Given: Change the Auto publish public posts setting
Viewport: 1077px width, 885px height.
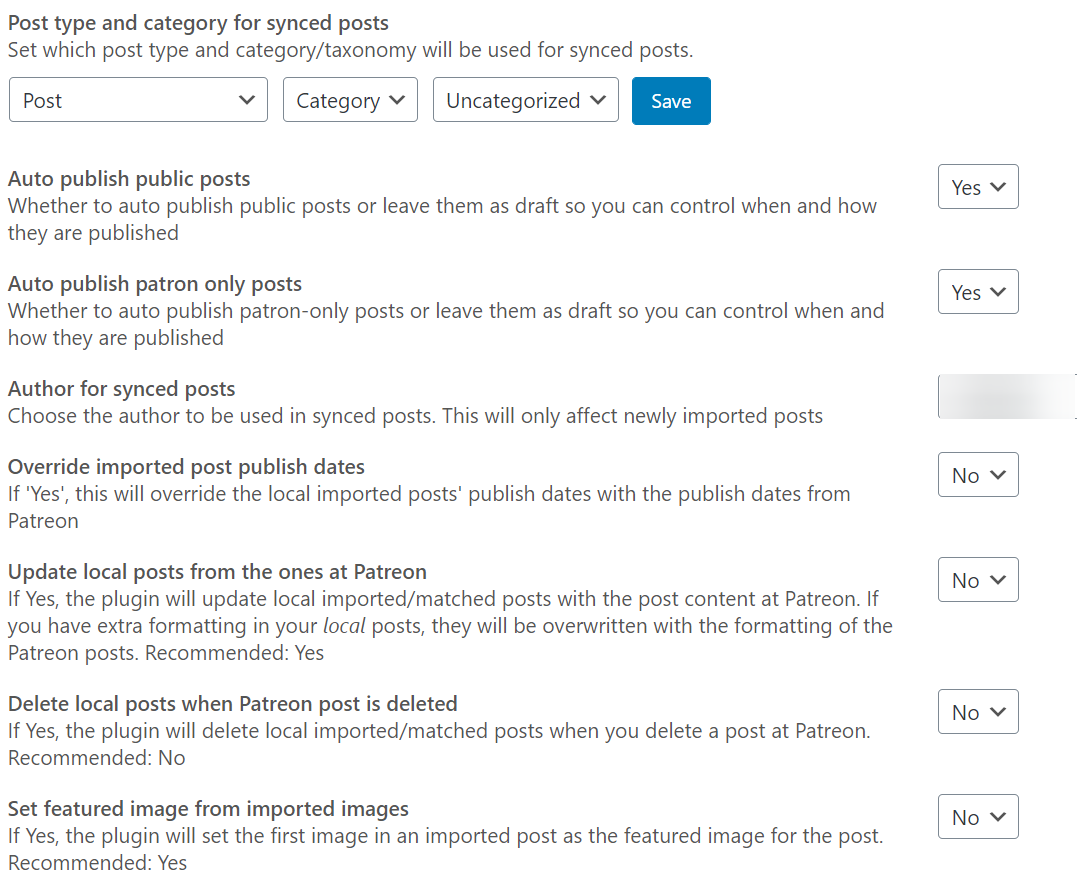Looking at the screenshot, I should [x=978, y=187].
